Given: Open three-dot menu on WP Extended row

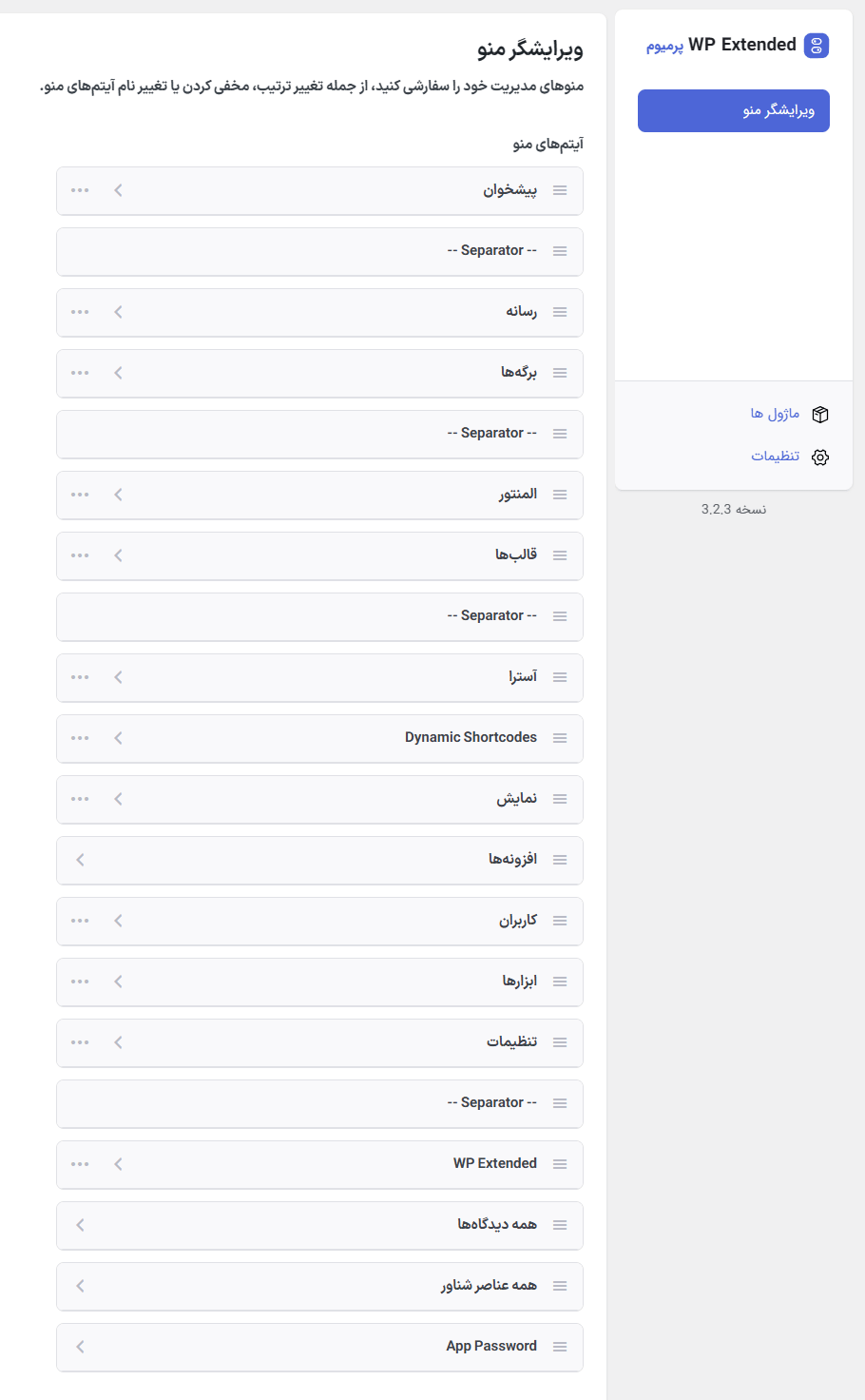Looking at the screenshot, I should click(x=80, y=1165).
